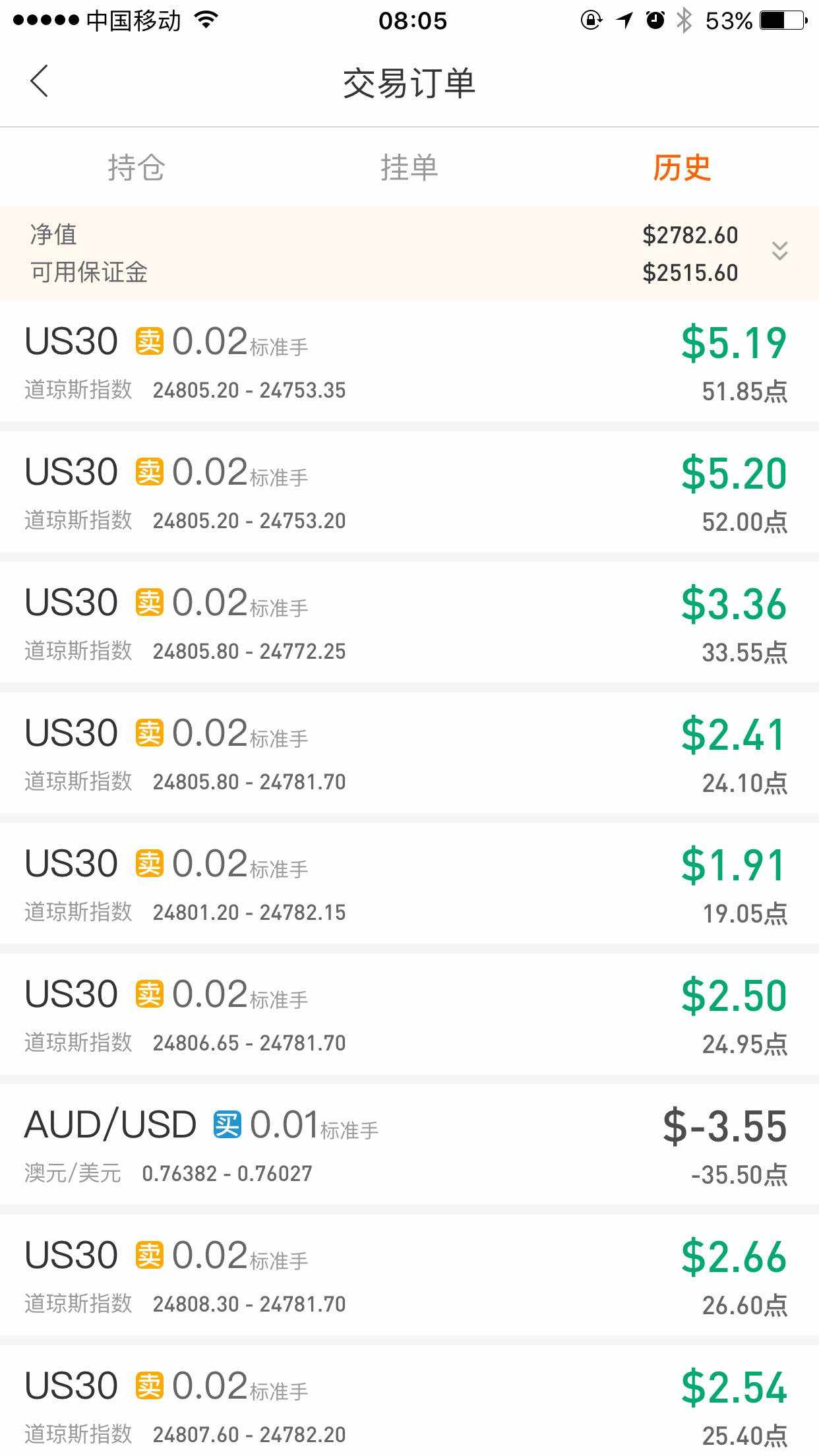Expand account details with double chevron
Viewport: 819px width, 1456px height.
coord(779,251)
